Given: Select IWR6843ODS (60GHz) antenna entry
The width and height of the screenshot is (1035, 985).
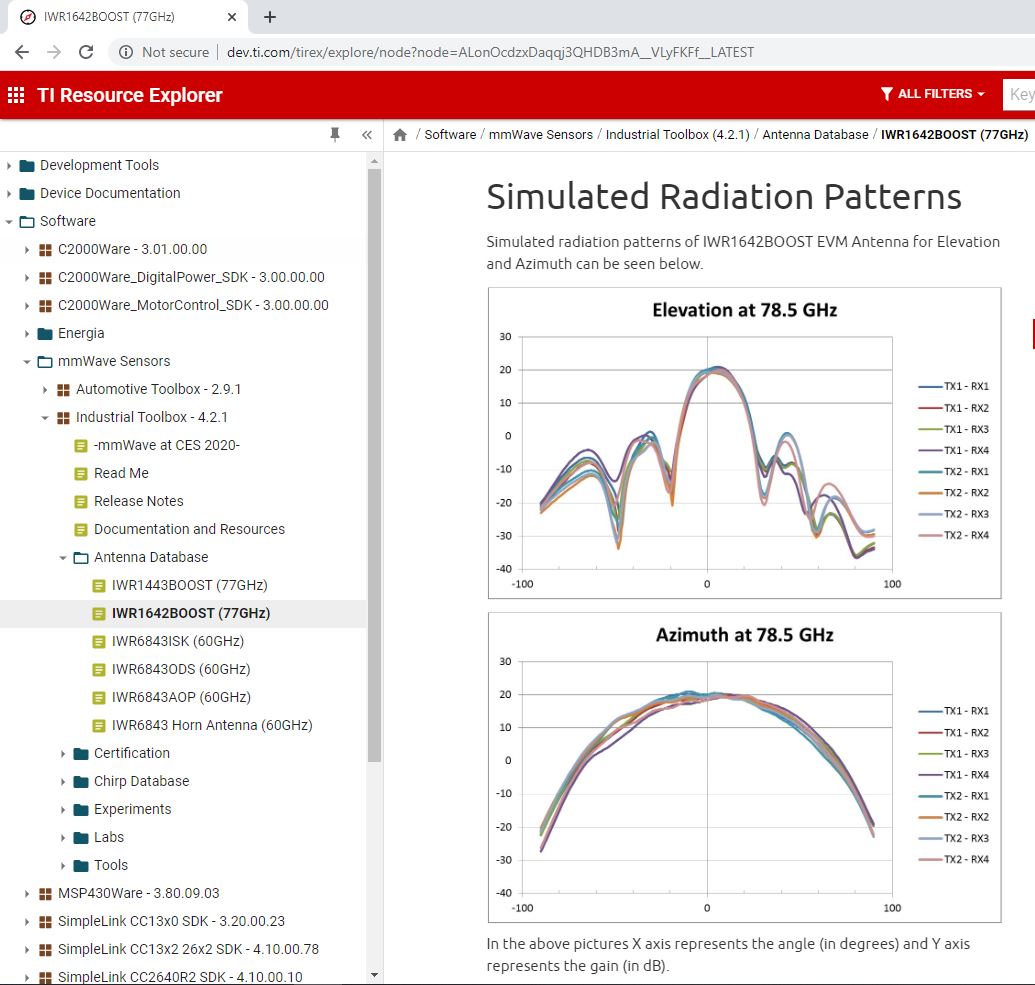Looking at the screenshot, I should pos(181,669).
